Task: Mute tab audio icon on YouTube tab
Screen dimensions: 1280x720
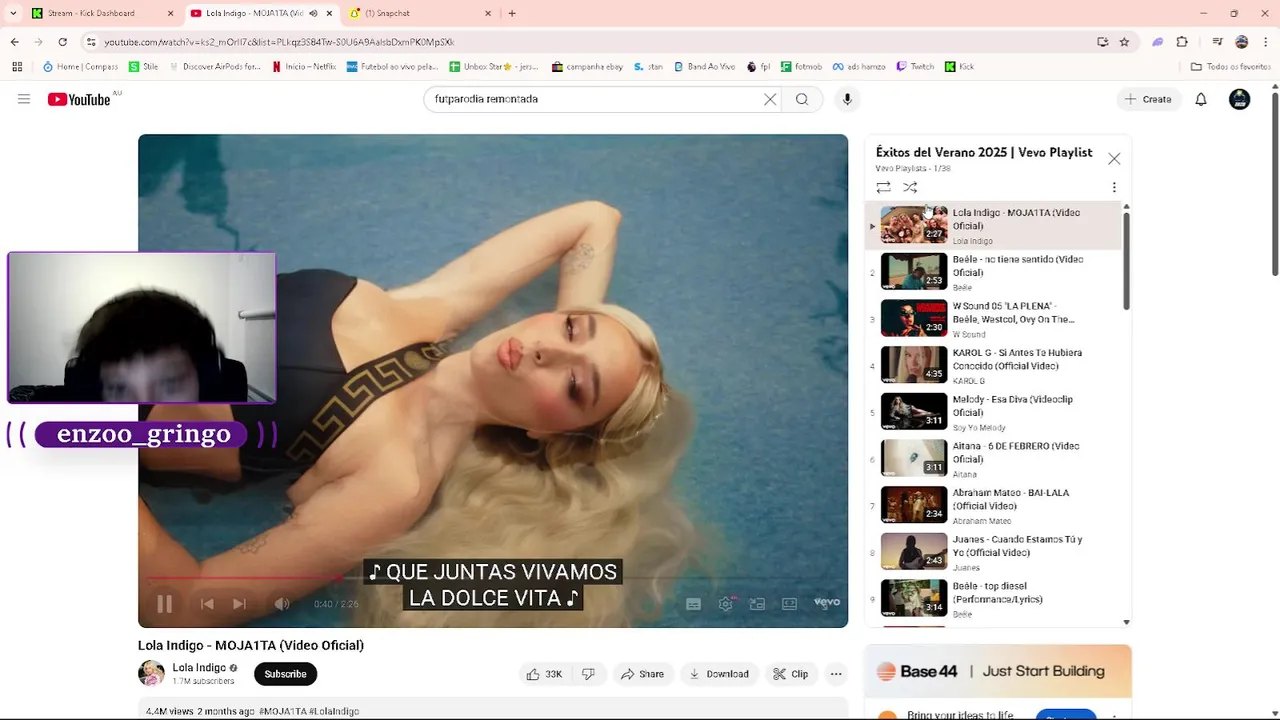Action: (313, 13)
